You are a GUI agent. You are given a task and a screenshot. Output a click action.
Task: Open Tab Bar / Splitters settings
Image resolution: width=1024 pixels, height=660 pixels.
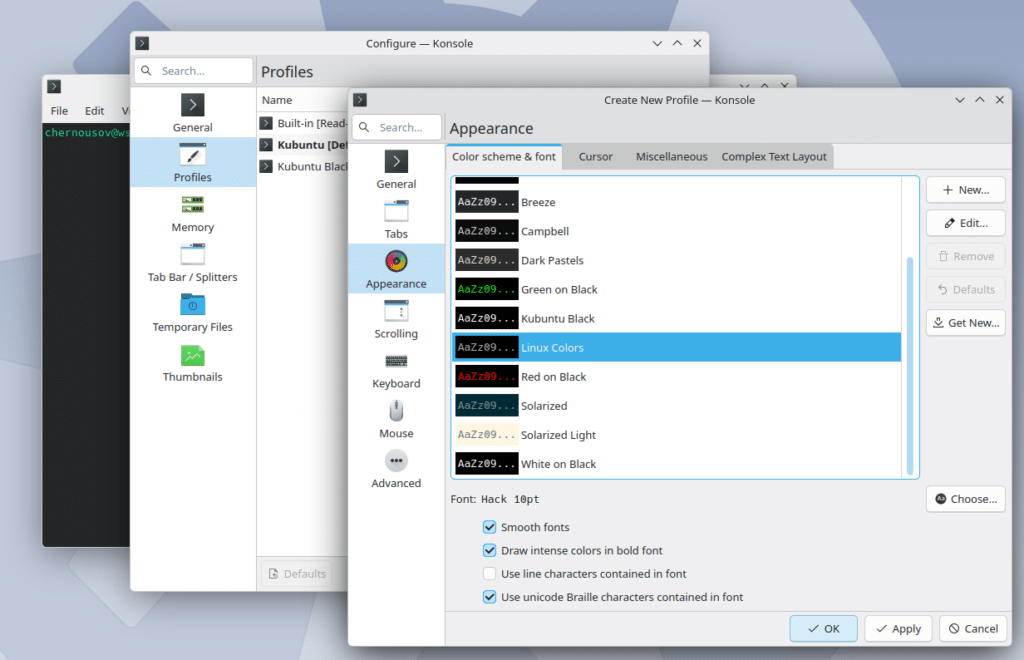click(192, 262)
